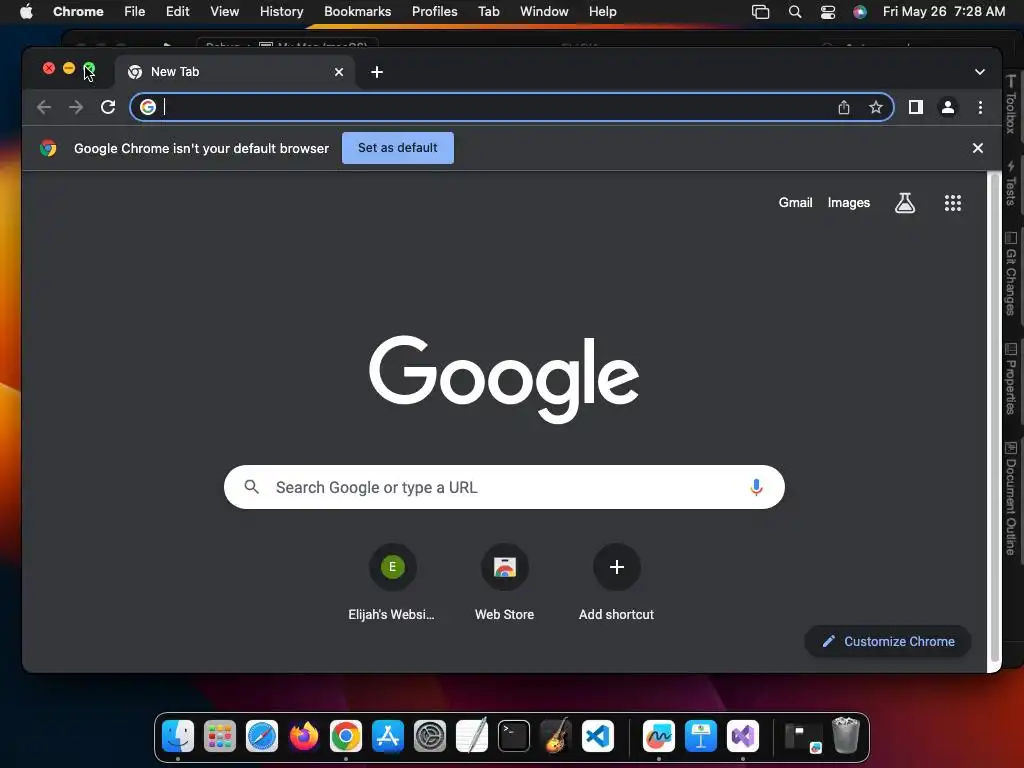Open Freeform from the Dock
The image size is (1024, 768).
click(658, 736)
